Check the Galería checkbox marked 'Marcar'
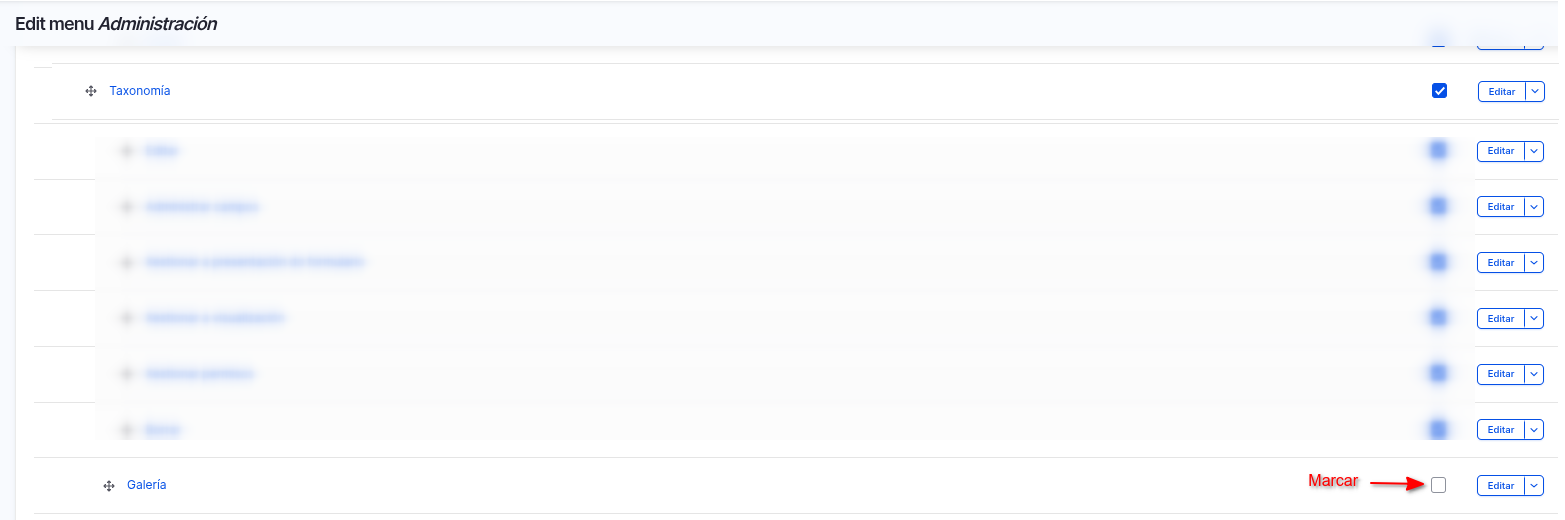The image size is (1565, 520). [x=1438, y=485]
